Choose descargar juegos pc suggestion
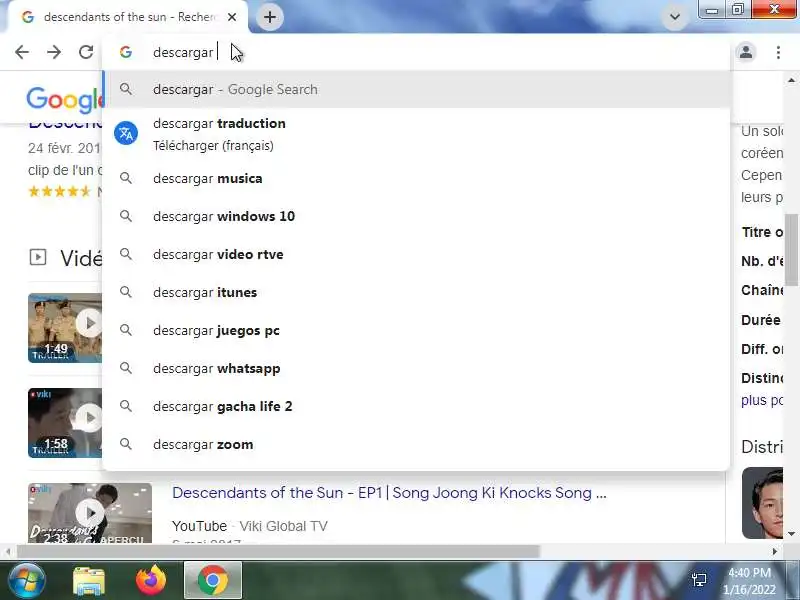The image size is (800, 600). [x=416, y=331]
